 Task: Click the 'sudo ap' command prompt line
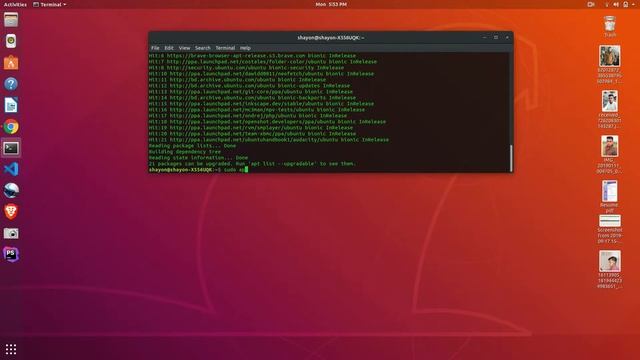[x=198, y=169]
